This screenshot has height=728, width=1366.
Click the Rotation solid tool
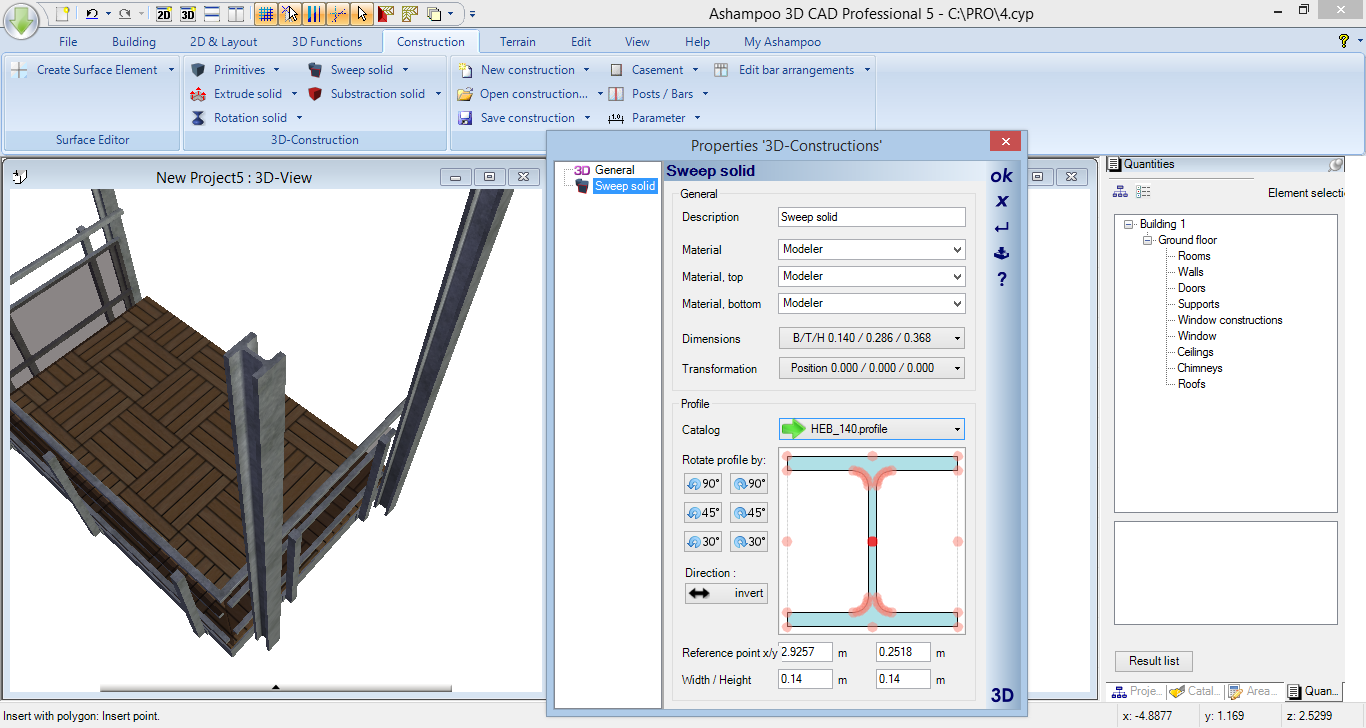(248, 118)
